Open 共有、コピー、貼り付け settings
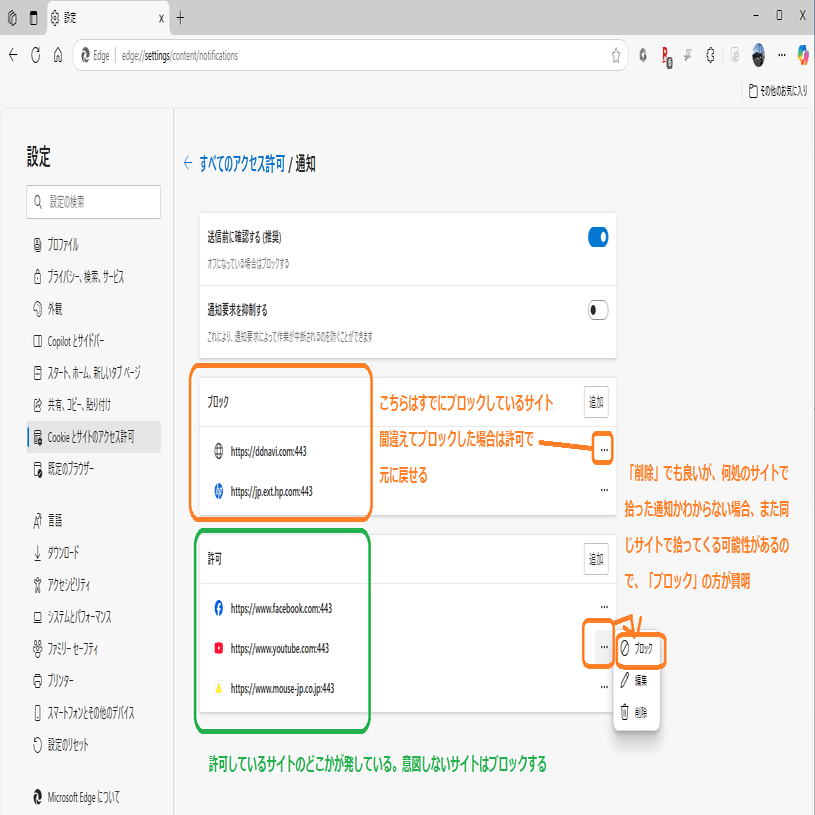815x815 pixels. (94, 405)
